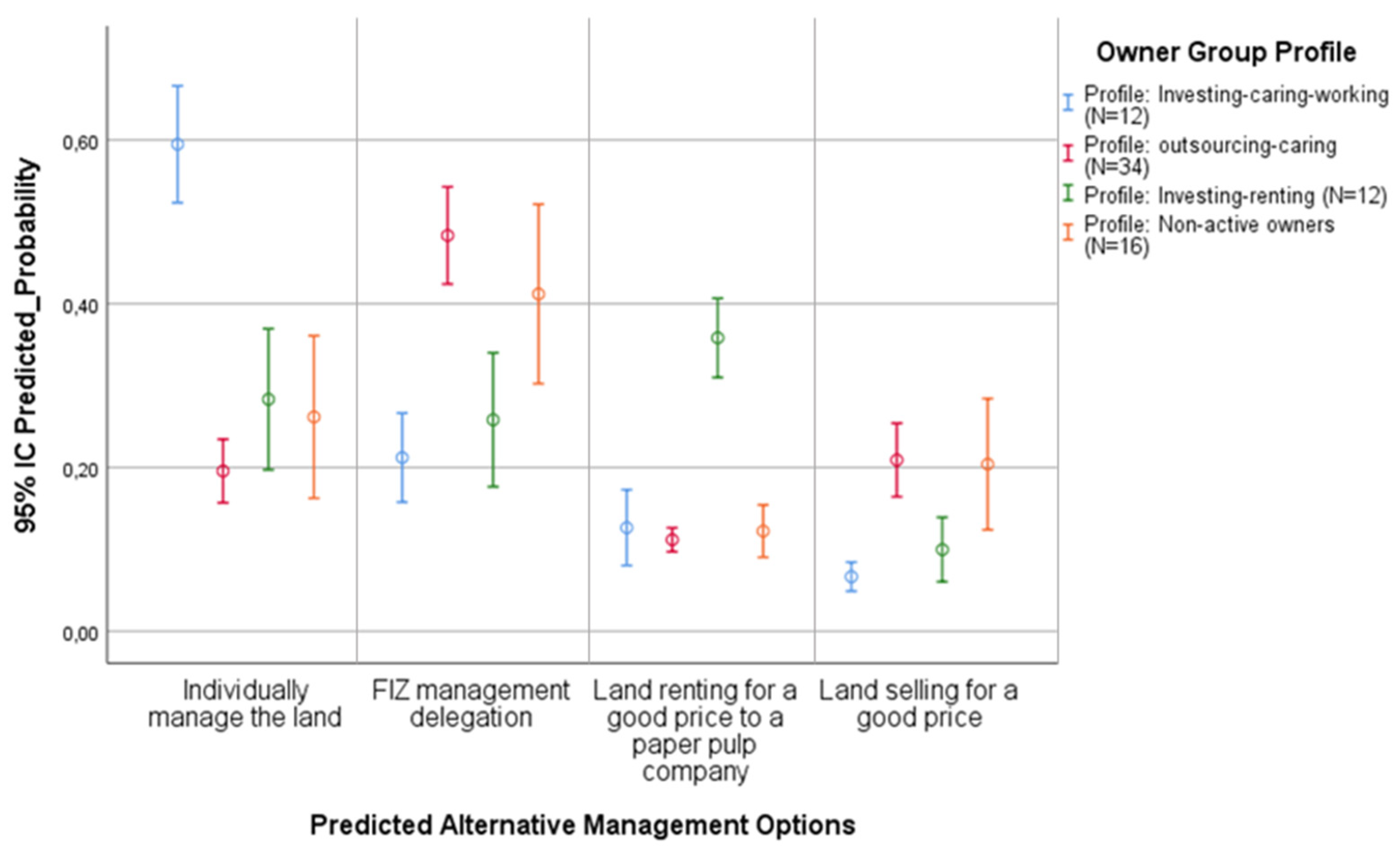
Task: Click the red error-bar icon in legend
Action: (x=1068, y=153)
